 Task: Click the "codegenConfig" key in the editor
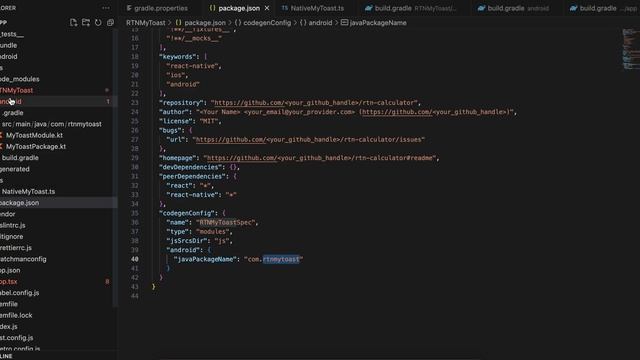tap(188, 213)
